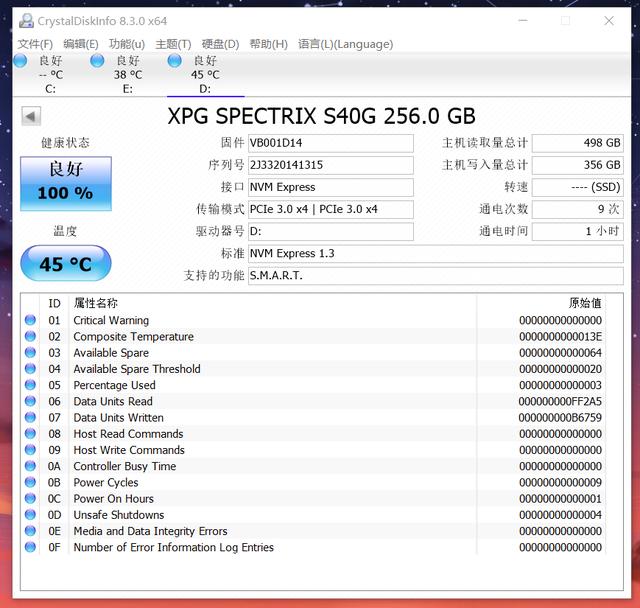The image size is (640, 608).
Task: Click the transfer mode field PCIe 3.0 x4
Action: coord(331,209)
